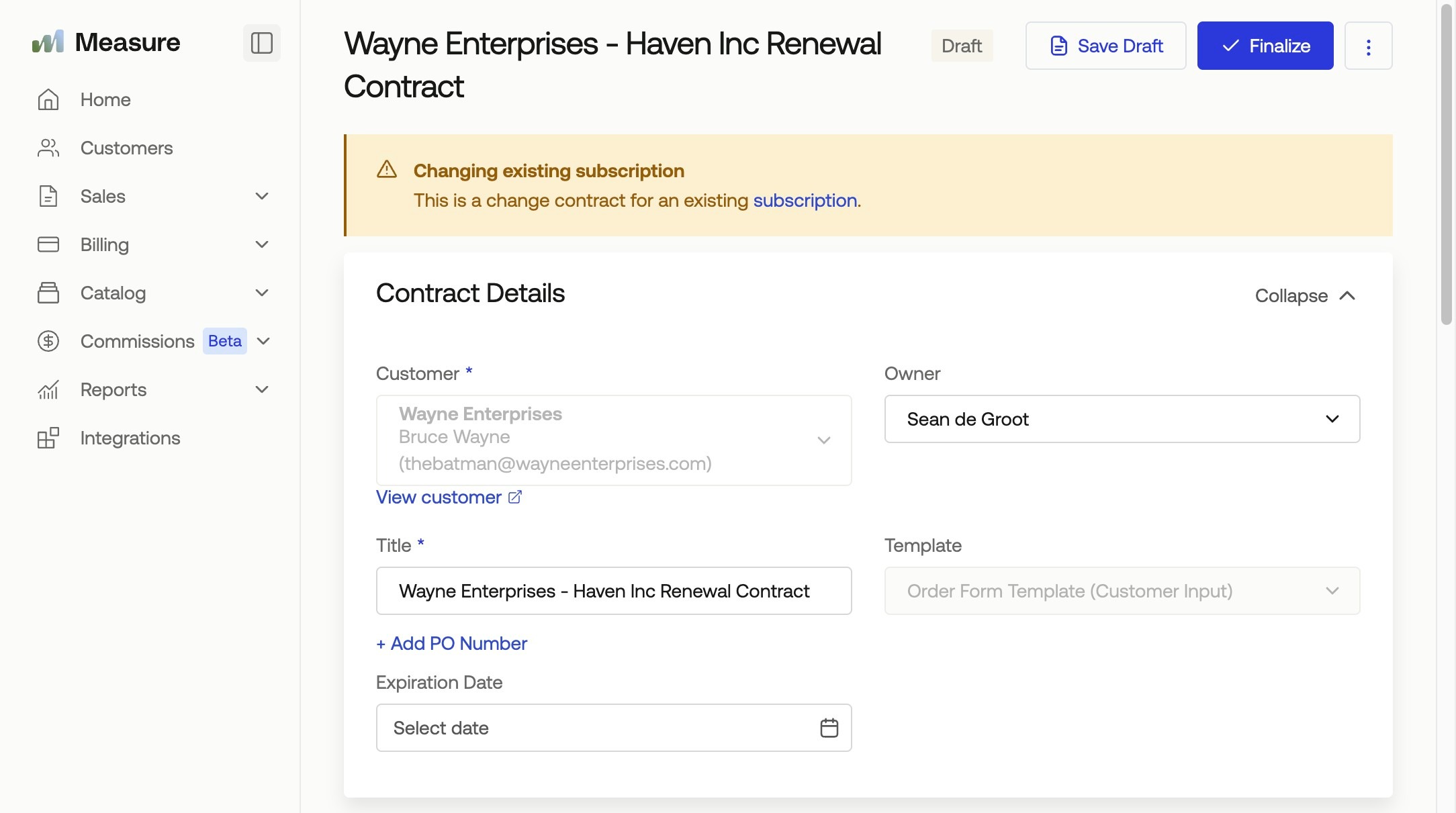Click the Owner field label

pos(912,373)
